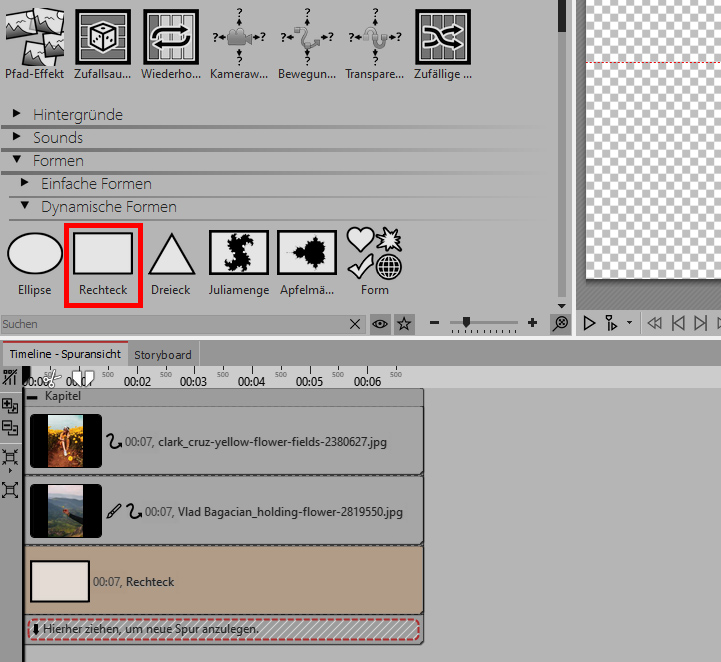Expand the Sounds category
721x662 pixels.
tap(17, 137)
